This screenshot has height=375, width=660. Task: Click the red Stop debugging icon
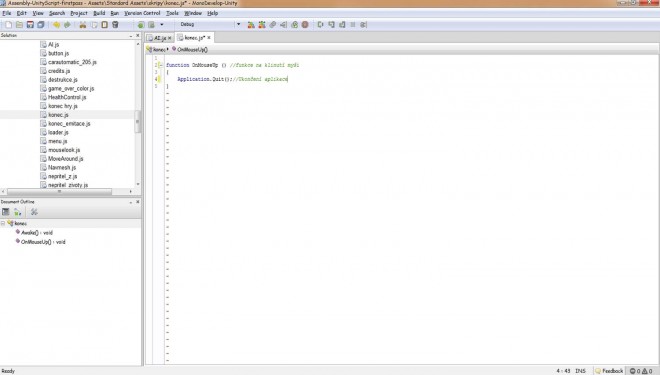tap(305, 25)
